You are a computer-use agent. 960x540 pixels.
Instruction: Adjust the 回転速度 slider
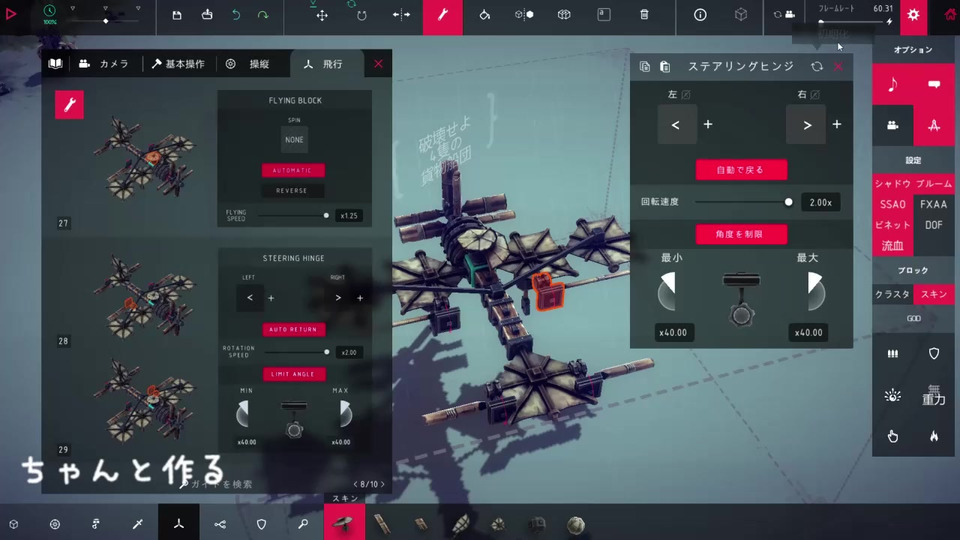tap(743, 202)
